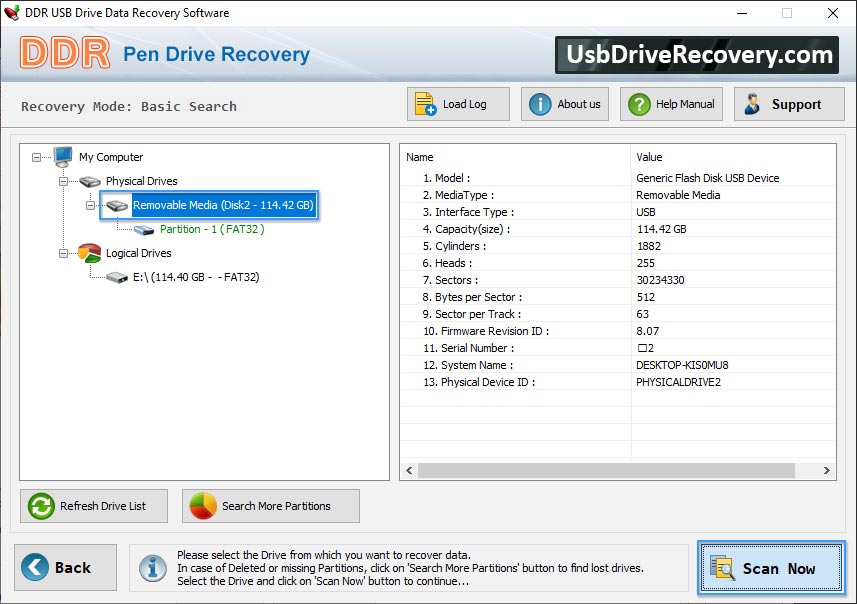Click the value '255' for Heads
This screenshot has width=857, height=604.
click(645, 263)
